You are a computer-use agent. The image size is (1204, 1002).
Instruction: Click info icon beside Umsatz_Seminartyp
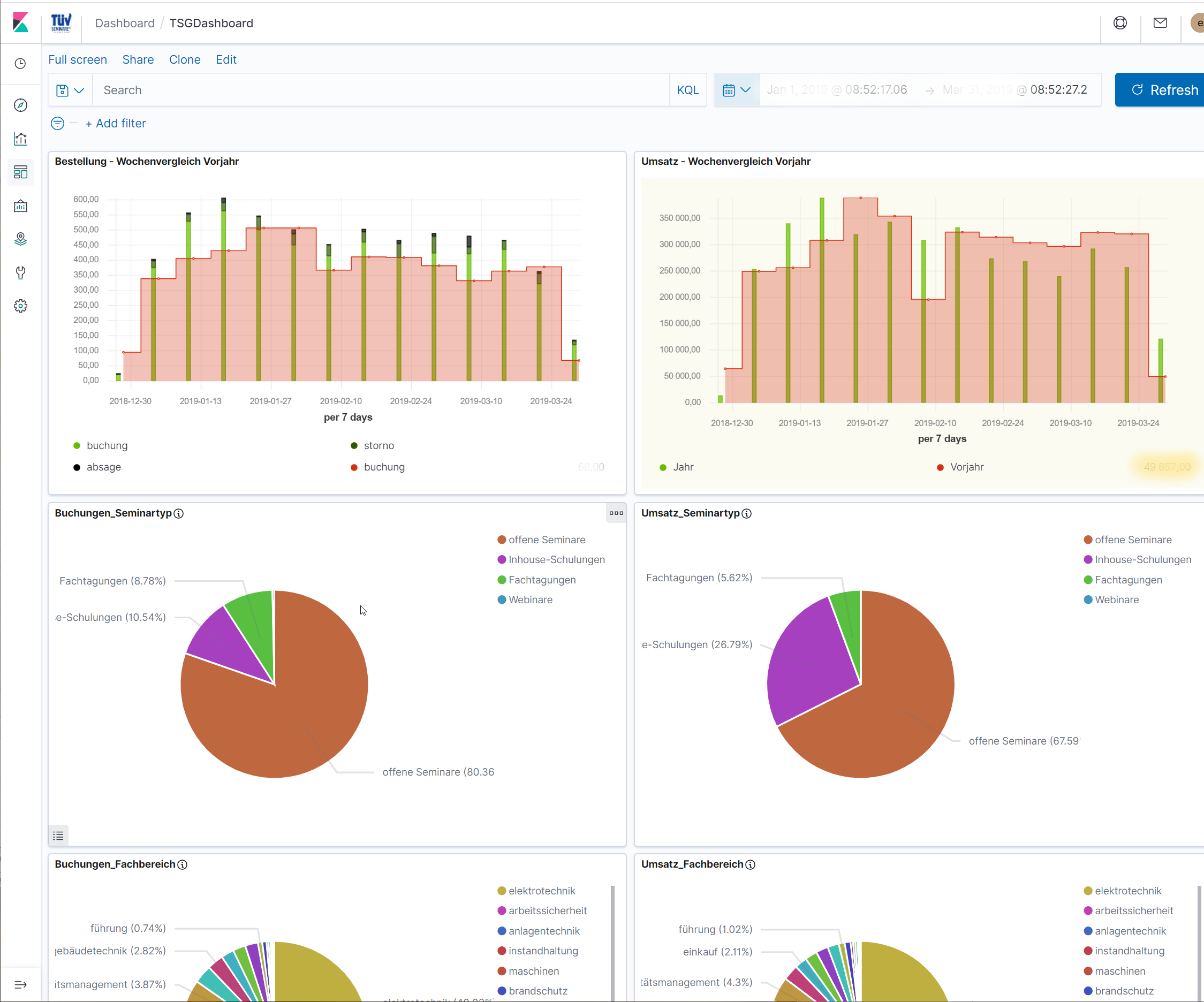(746, 514)
